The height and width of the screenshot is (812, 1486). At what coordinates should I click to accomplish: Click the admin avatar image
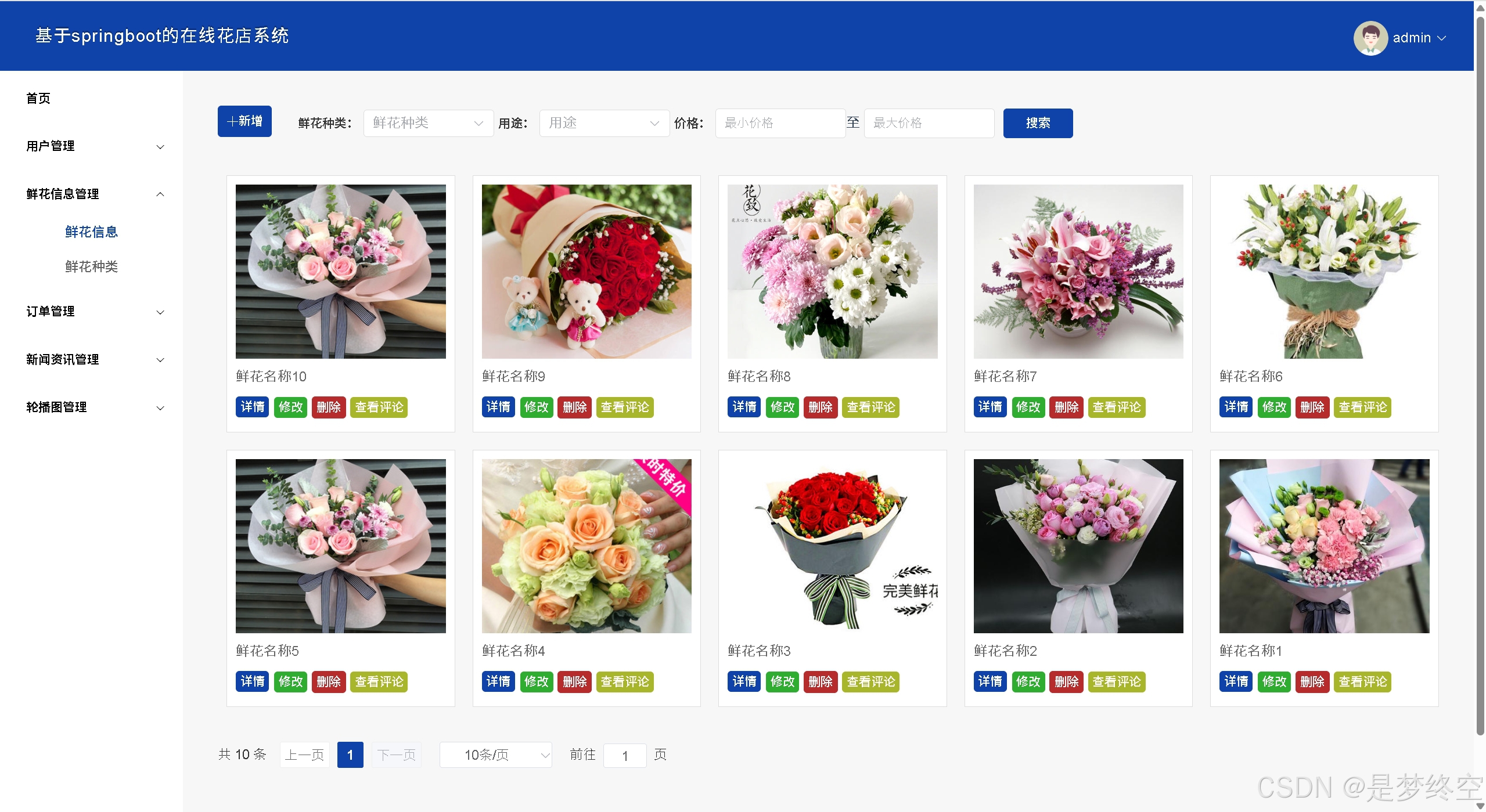tap(1370, 38)
